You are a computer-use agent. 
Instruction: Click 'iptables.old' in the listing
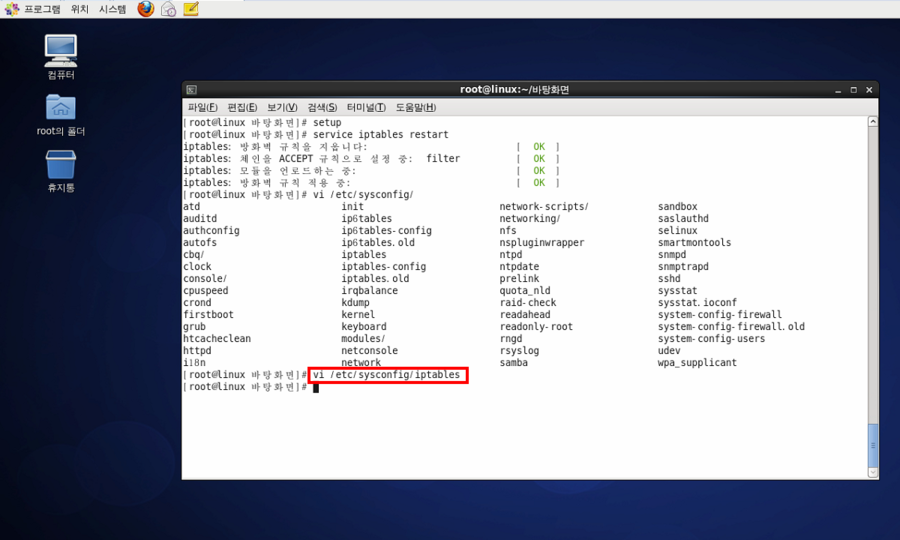(375, 279)
